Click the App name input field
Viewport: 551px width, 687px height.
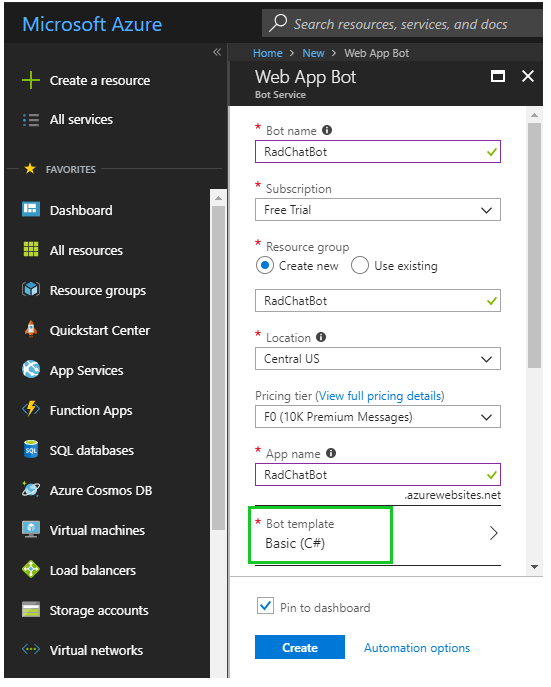(378, 475)
